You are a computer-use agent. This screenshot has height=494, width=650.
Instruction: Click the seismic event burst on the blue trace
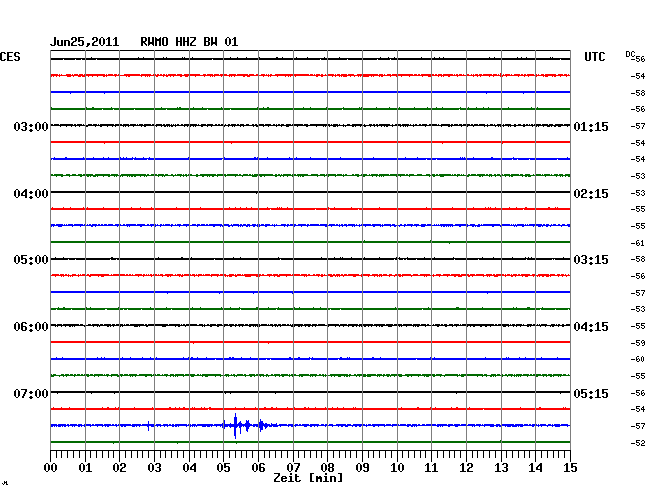point(249,426)
